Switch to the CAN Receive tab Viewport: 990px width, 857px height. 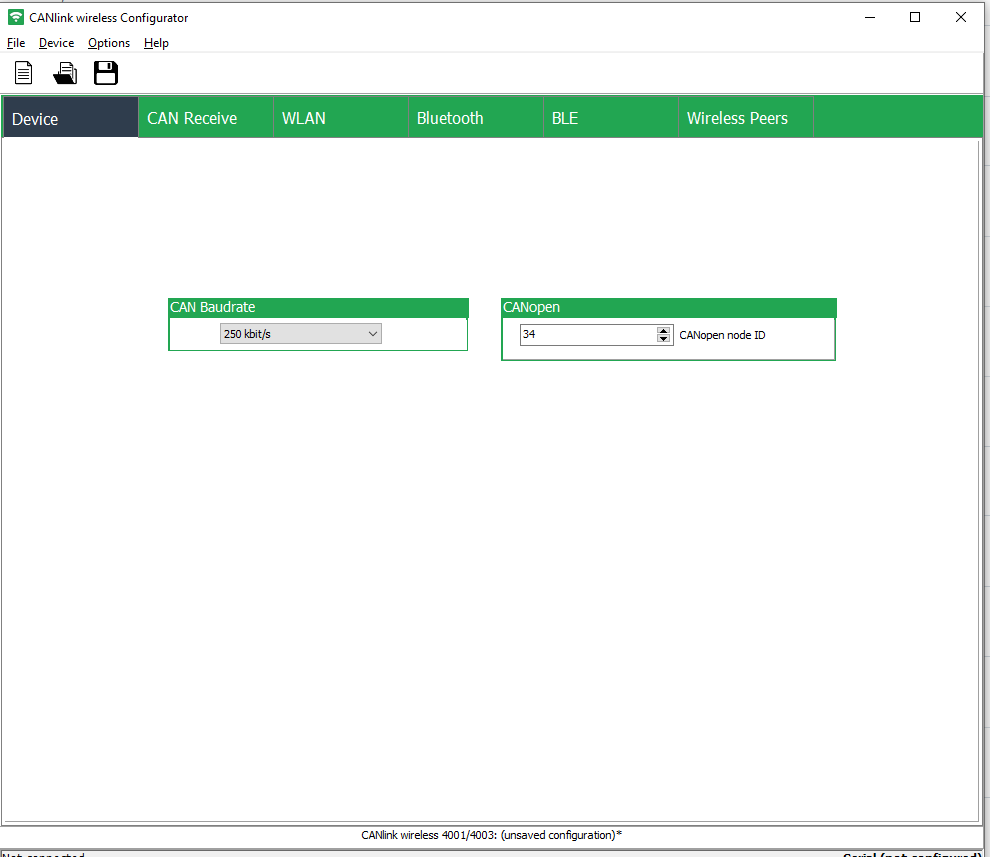[x=191, y=117]
